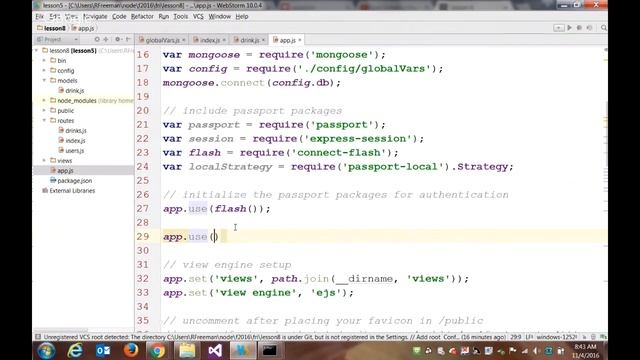Click the lesson8 breadcrumb in navigation bar
The width and height of the screenshot is (640, 360).
tap(51, 28)
